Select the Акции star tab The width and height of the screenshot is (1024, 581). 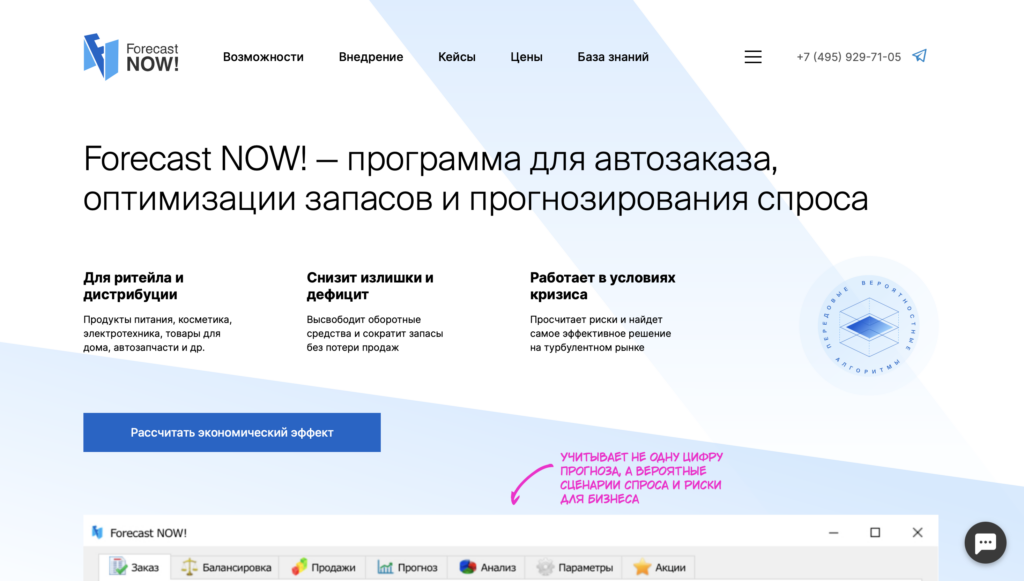click(659, 567)
